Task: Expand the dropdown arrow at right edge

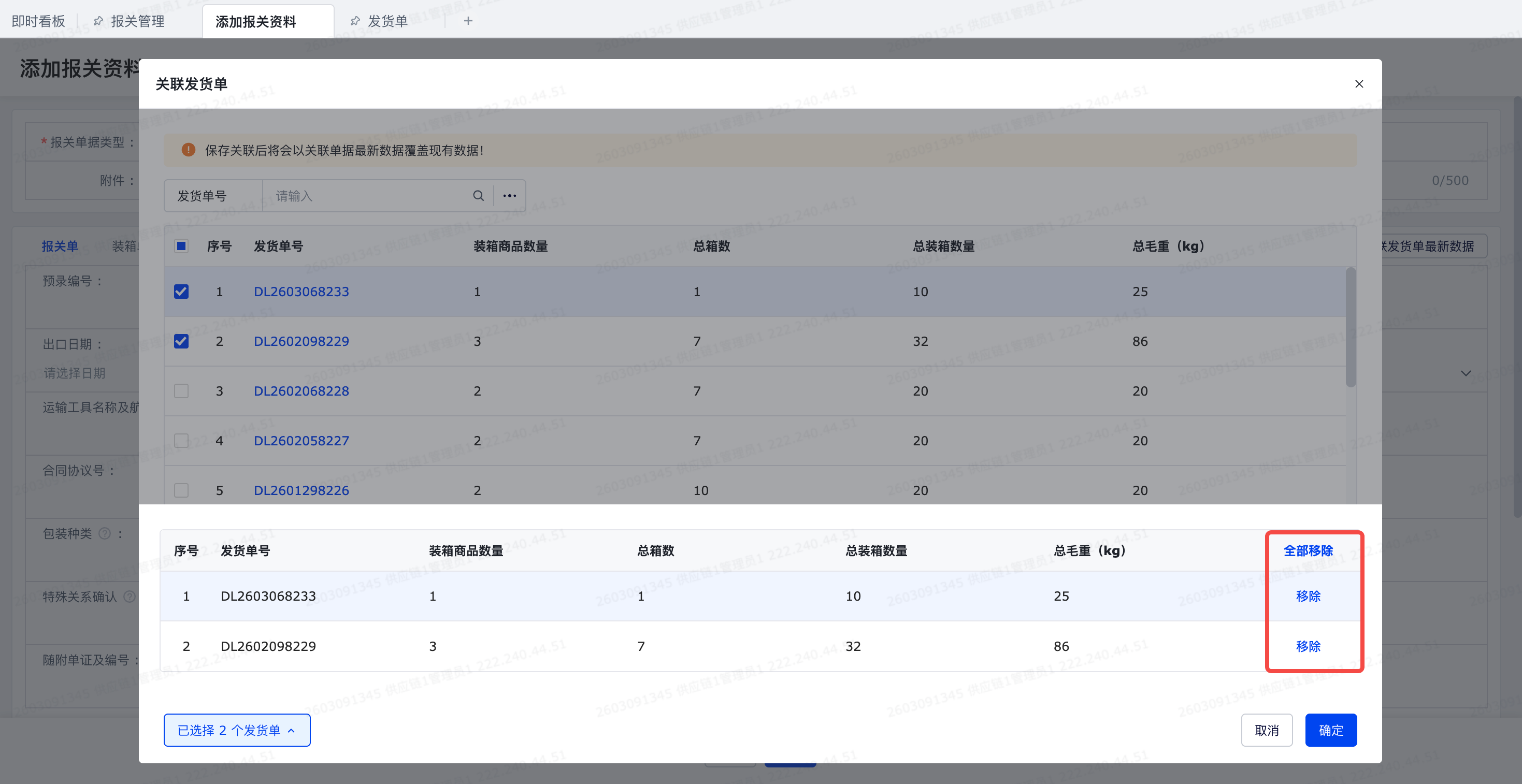Action: pos(1466,373)
